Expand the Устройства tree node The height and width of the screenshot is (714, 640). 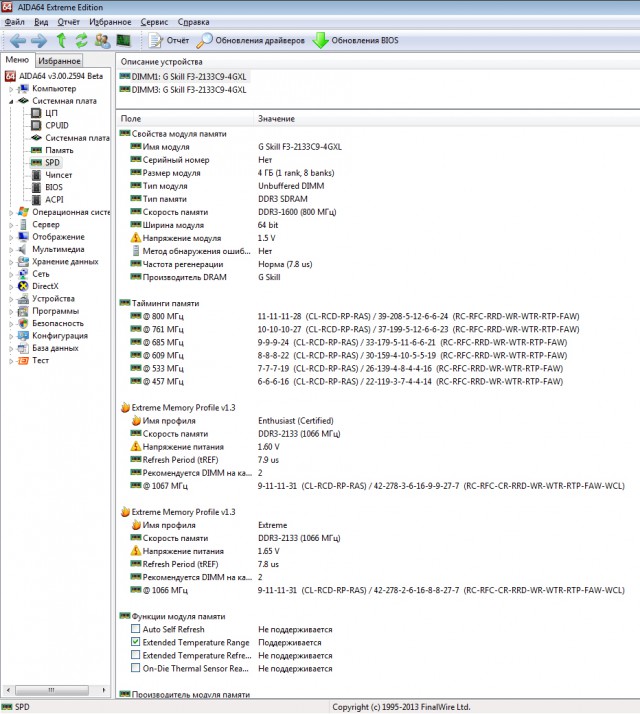[x=11, y=299]
